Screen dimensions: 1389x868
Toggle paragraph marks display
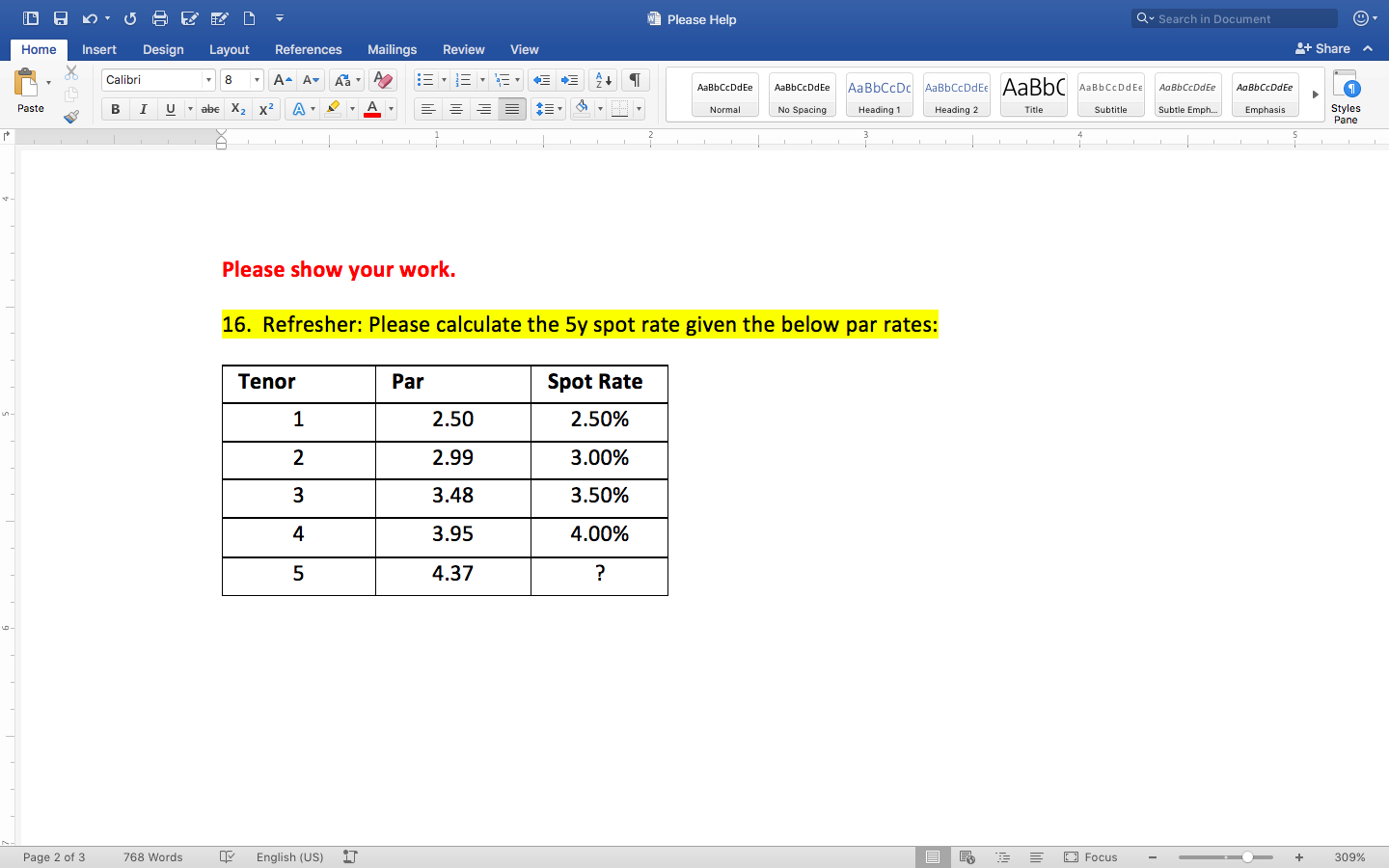tap(635, 80)
